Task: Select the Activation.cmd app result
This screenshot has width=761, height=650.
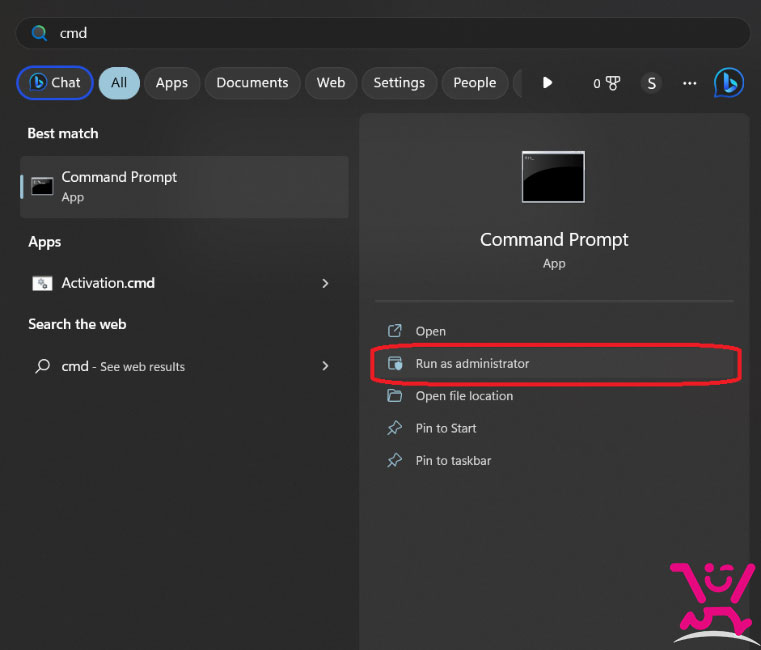Action: click(184, 283)
